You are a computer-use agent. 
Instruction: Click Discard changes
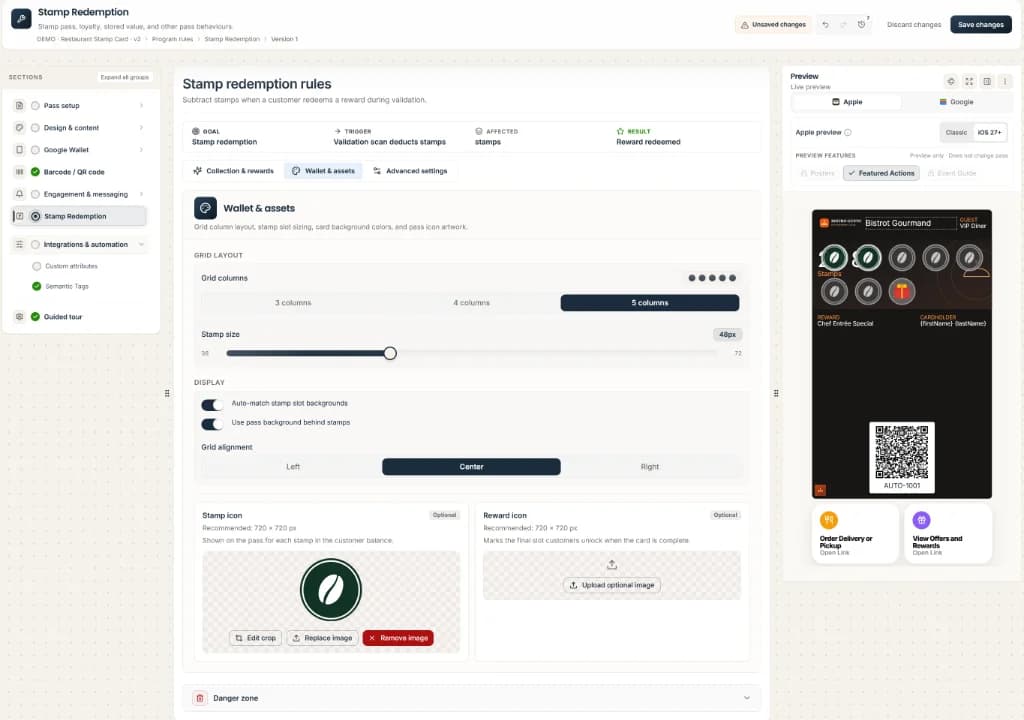tap(914, 25)
